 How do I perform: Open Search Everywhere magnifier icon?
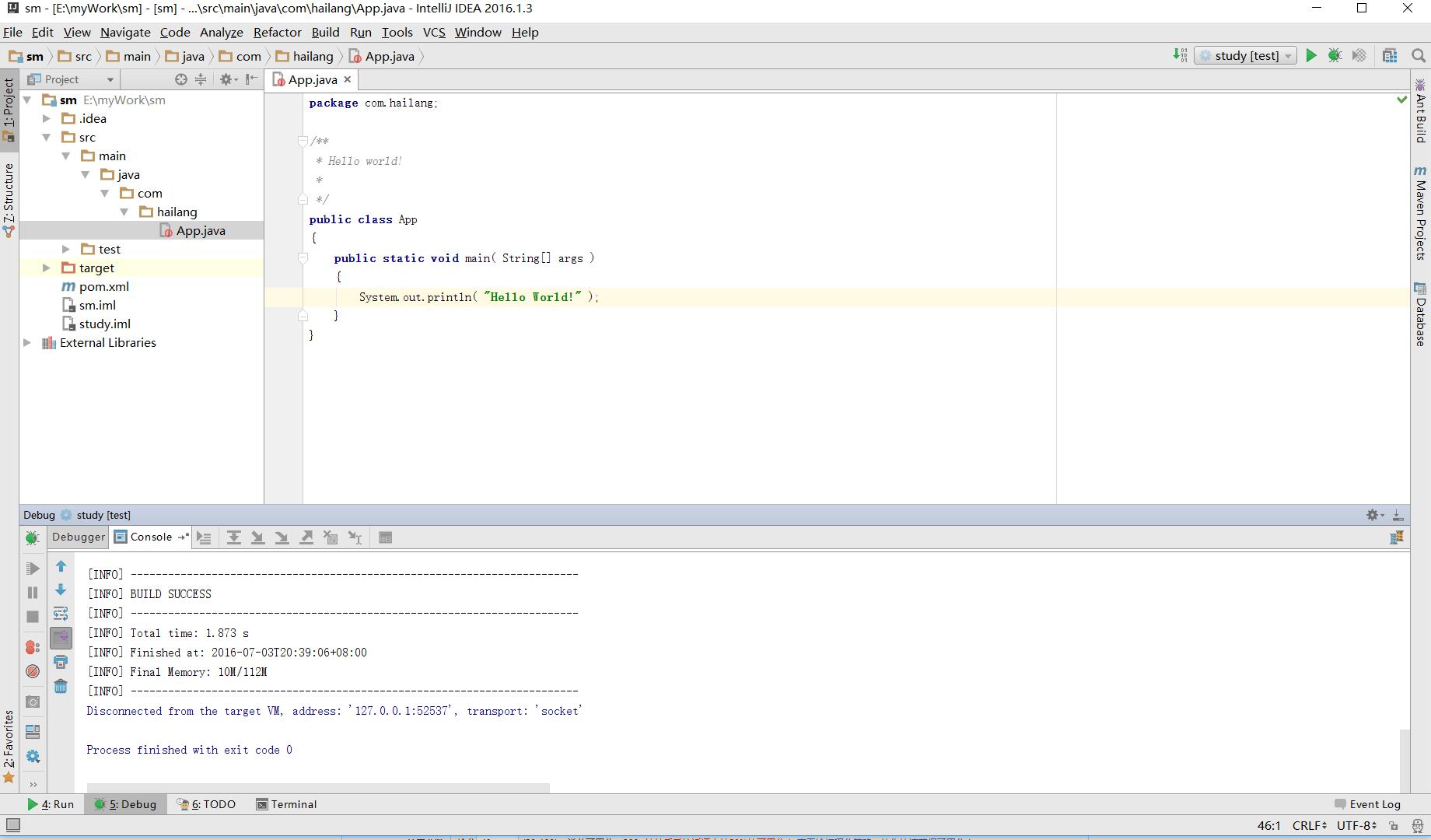pyautogui.click(x=1418, y=55)
